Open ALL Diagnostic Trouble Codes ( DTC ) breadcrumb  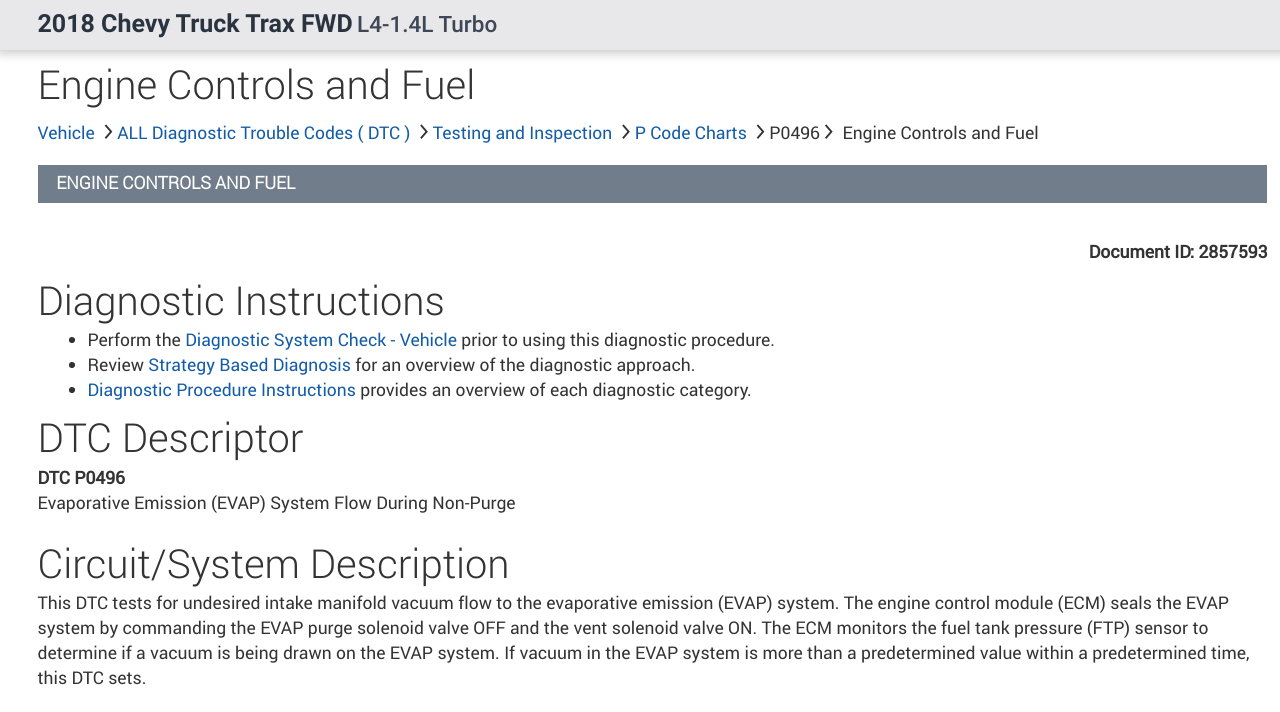coord(263,133)
